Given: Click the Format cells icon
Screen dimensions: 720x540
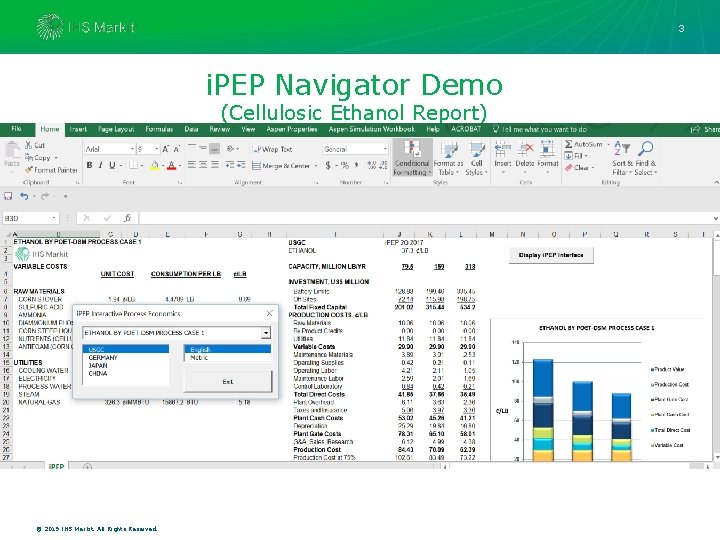Looking at the screenshot, I should [x=547, y=149].
